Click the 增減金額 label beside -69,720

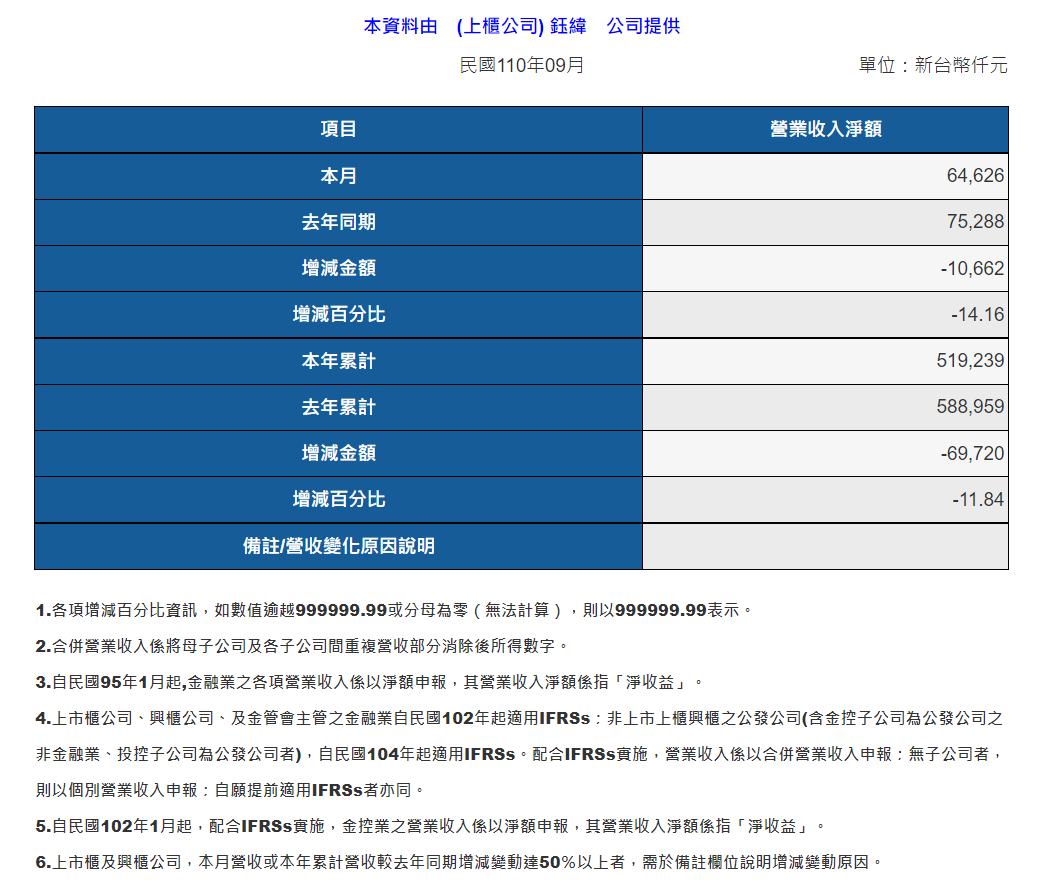[x=338, y=453]
